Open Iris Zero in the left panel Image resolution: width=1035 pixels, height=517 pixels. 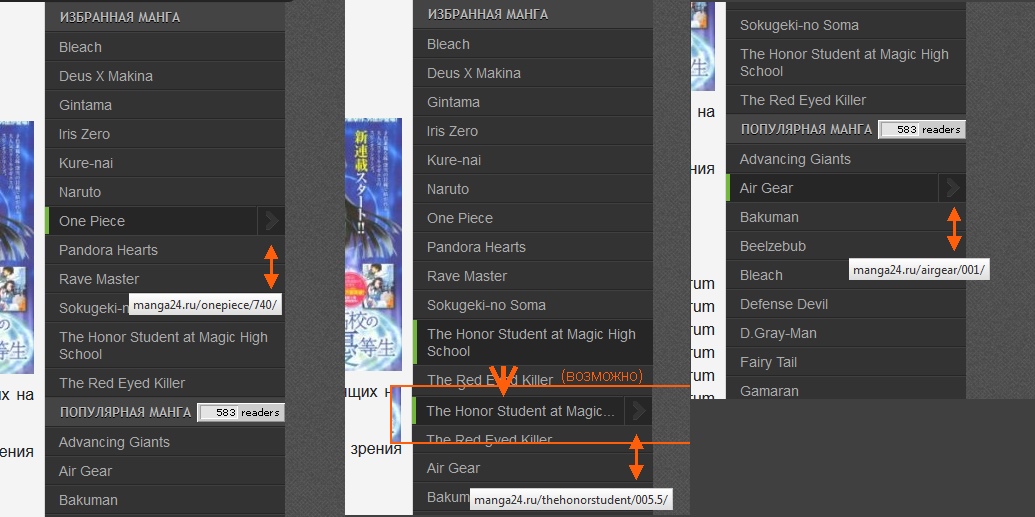click(x=165, y=135)
